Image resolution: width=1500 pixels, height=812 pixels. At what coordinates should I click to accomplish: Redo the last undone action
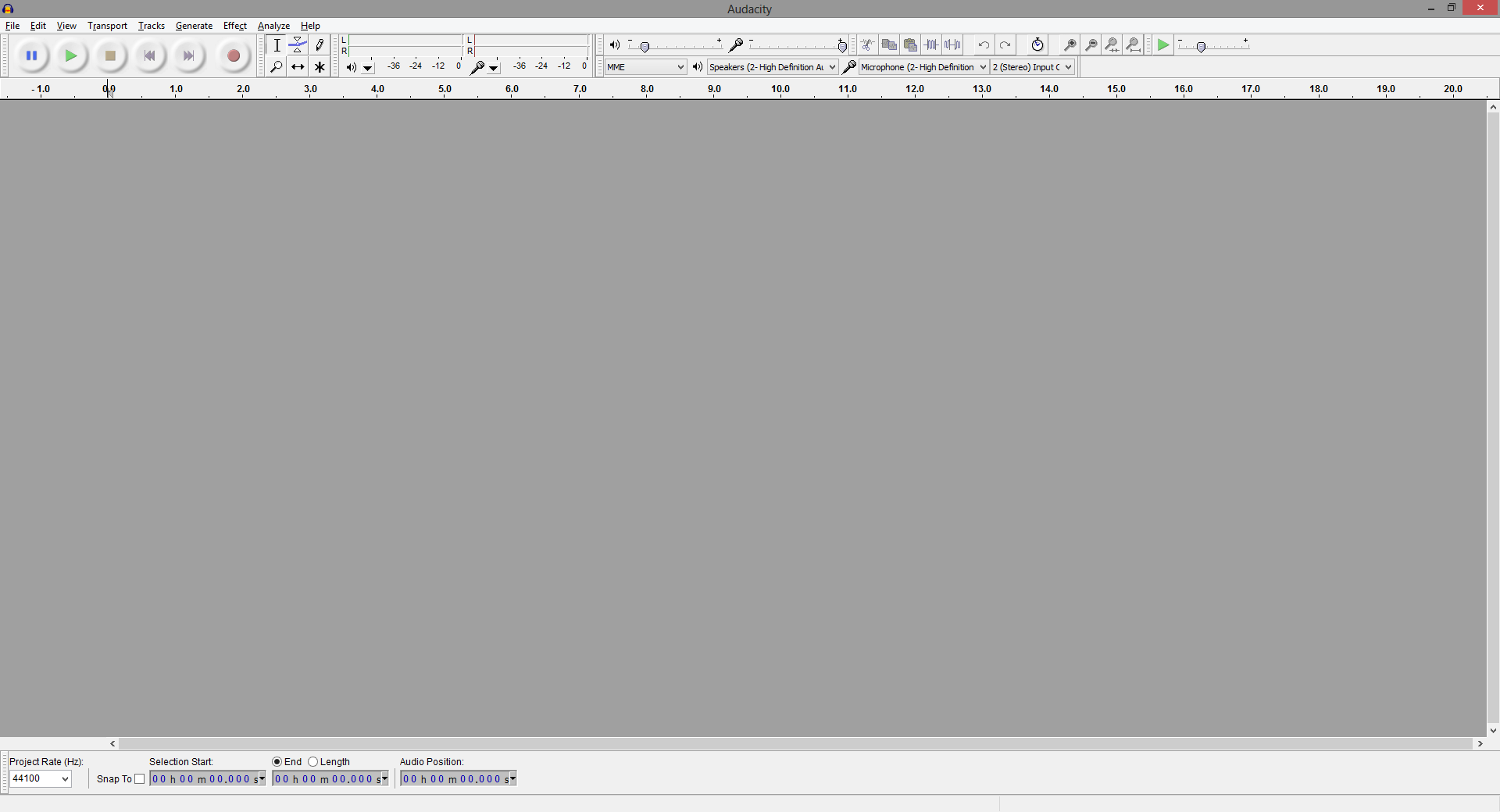click(1005, 45)
